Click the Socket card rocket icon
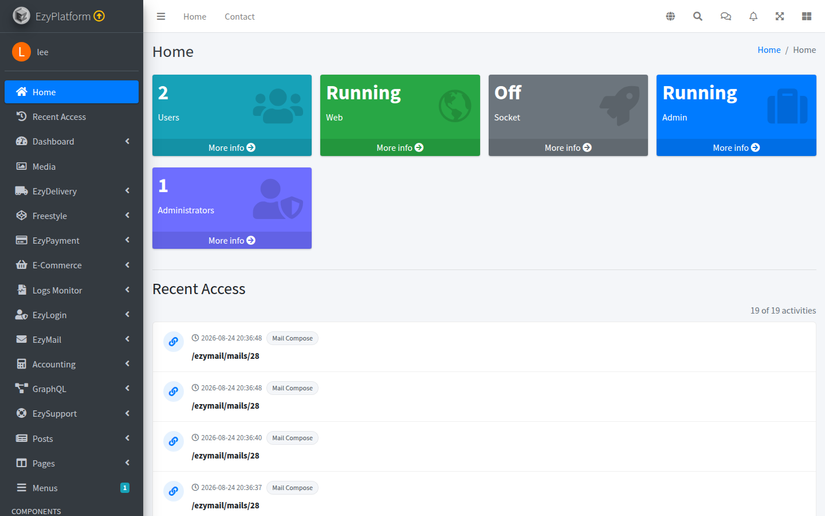This screenshot has width=825, height=516. [620, 105]
